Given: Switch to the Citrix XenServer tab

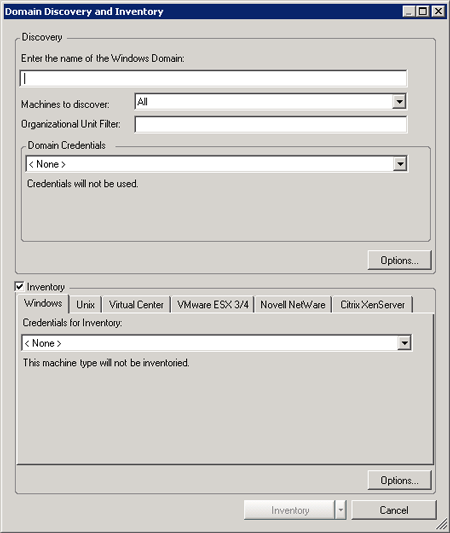Looking at the screenshot, I should click(373, 305).
